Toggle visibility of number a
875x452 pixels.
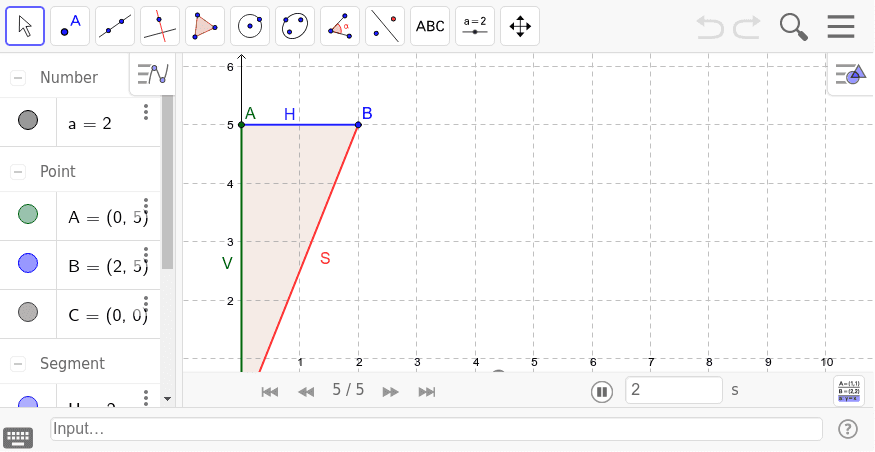(28, 120)
